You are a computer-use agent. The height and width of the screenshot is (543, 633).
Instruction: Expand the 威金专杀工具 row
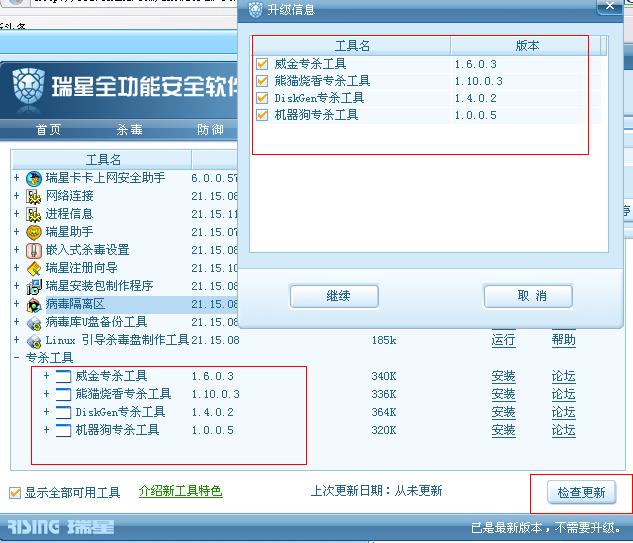coord(46,376)
